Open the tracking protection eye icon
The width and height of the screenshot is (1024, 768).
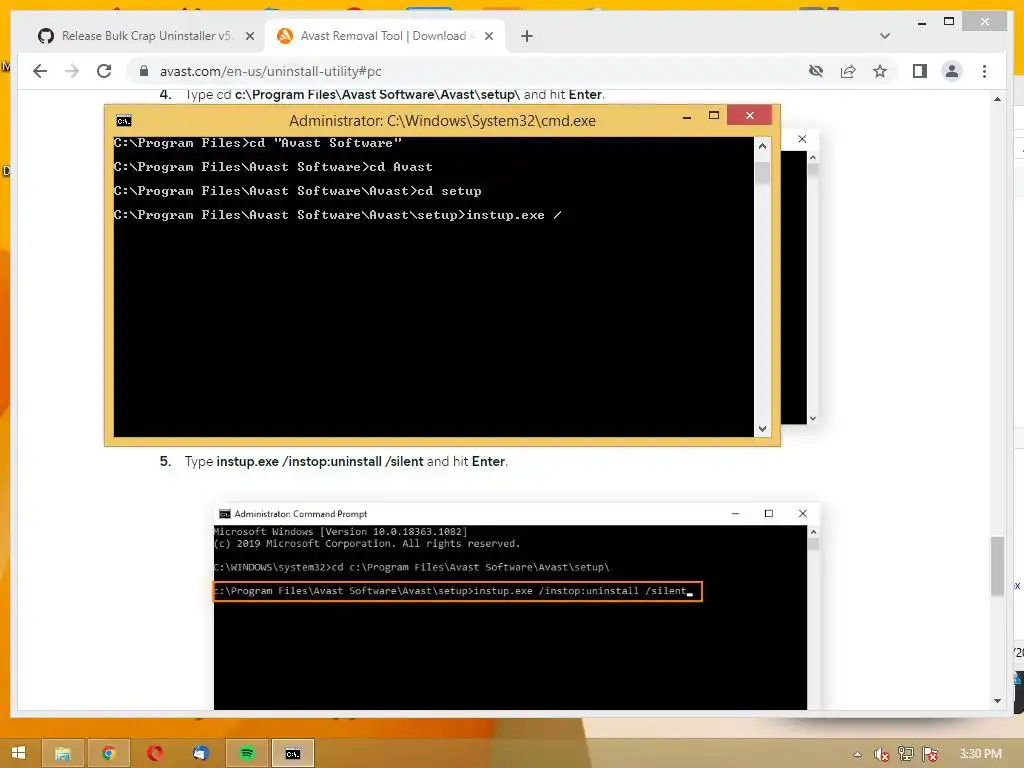[x=816, y=71]
